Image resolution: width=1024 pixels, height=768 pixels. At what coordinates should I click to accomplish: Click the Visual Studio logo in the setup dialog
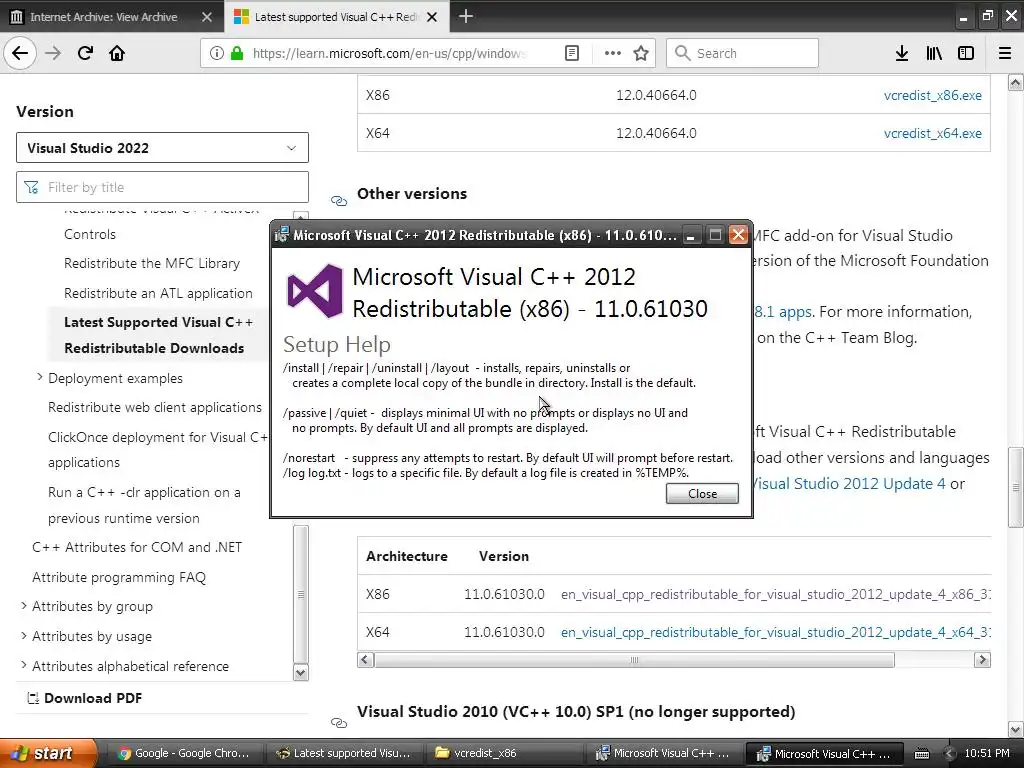pos(315,291)
